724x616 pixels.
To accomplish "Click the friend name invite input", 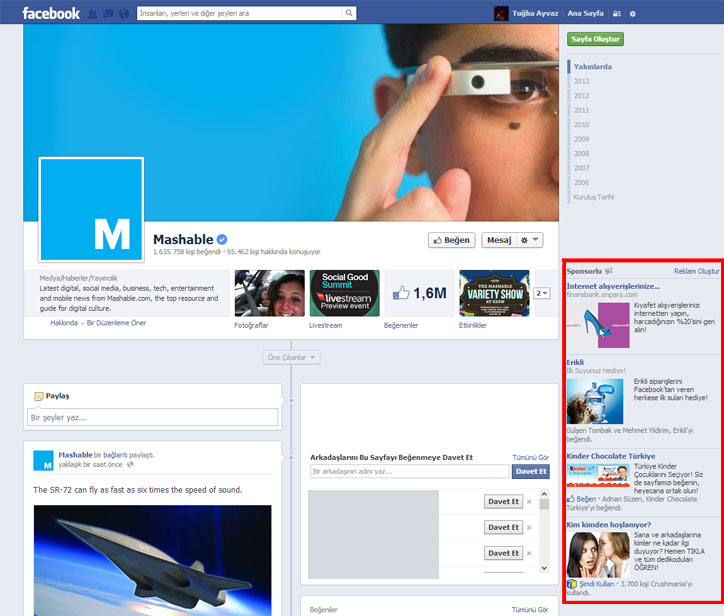I will pos(410,471).
